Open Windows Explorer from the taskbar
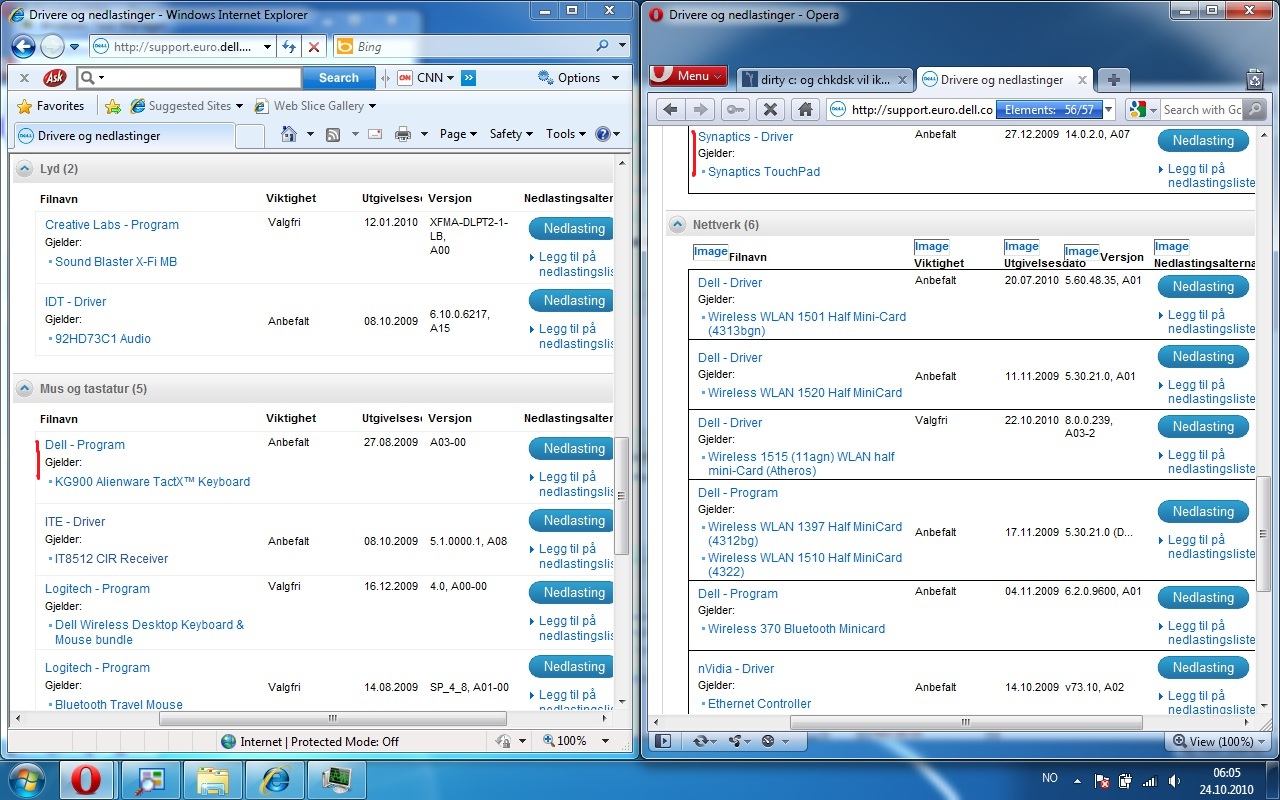1280x800 pixels. [x=212, y=778]
